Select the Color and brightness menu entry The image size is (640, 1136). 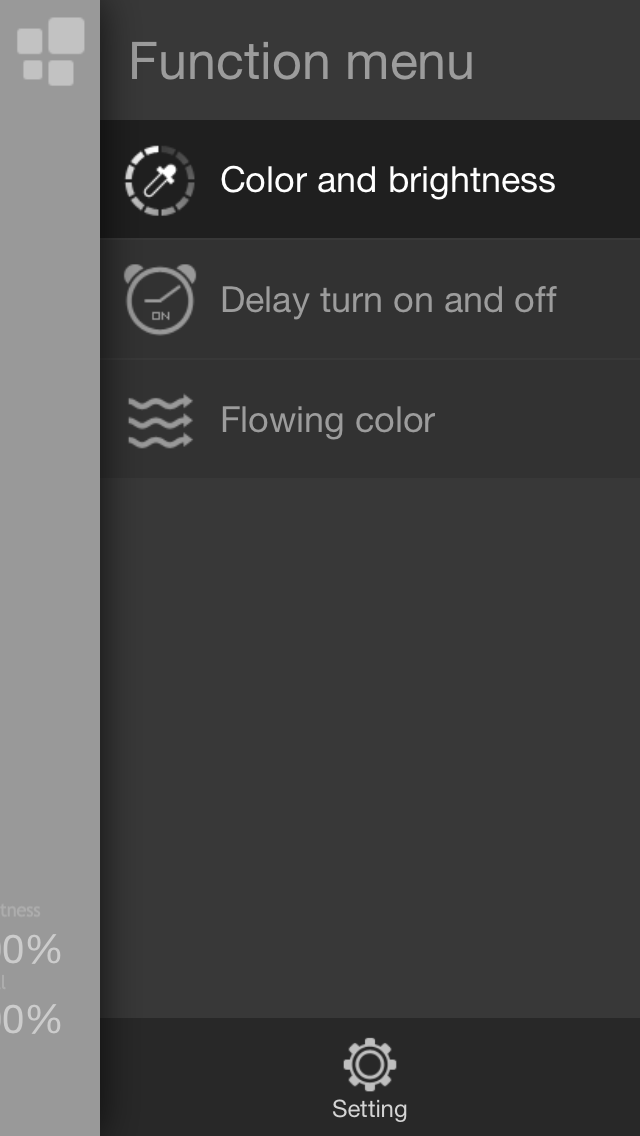pyautogui.click(x=370, y=179)
